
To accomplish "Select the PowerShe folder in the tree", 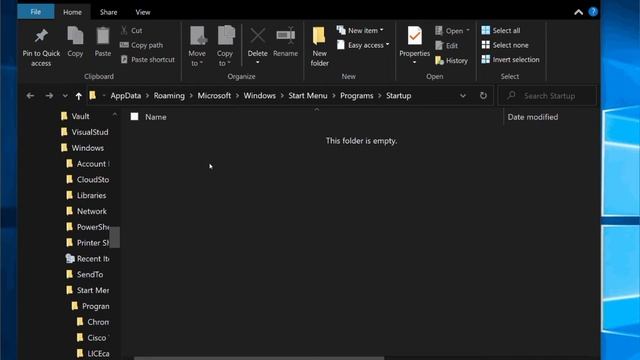I will pos(87,227).
